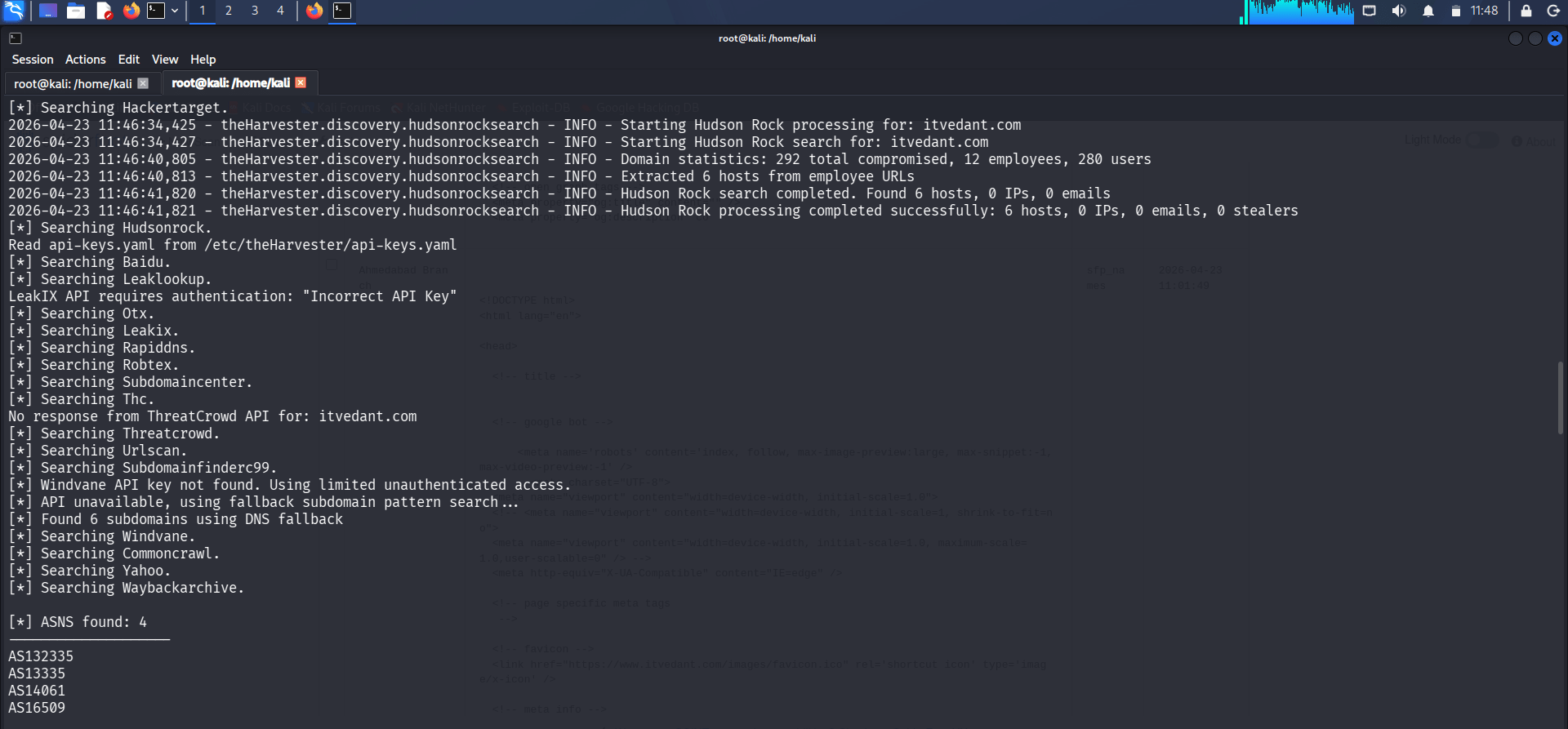Click the text "AS16509"
Viewport: 1568px width, 729px height.
(x=37, y=708)
